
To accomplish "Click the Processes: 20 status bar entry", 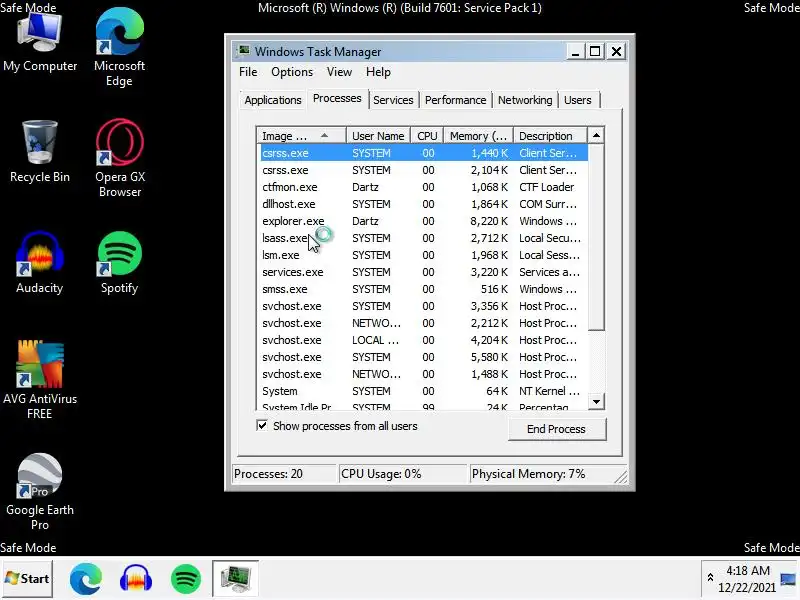I will click(285, 473).
